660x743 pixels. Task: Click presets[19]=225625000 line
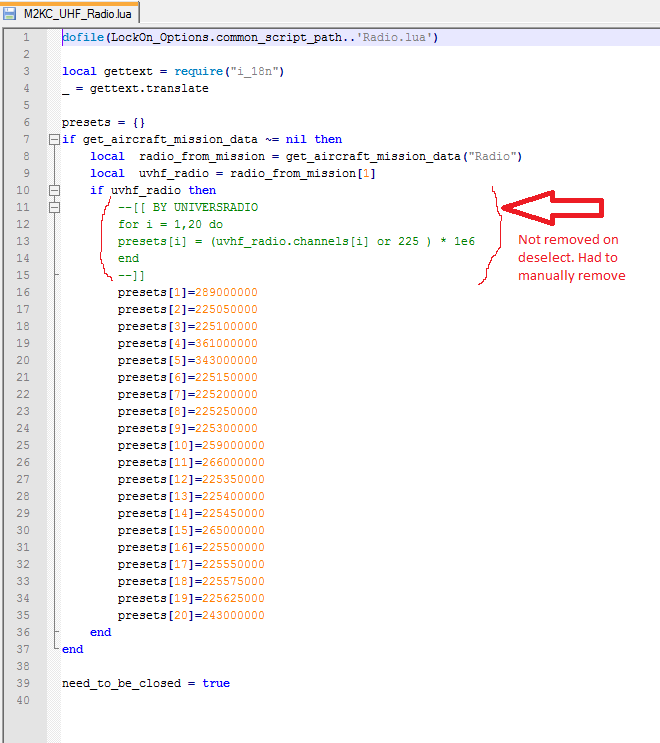(x=191, y=598)
